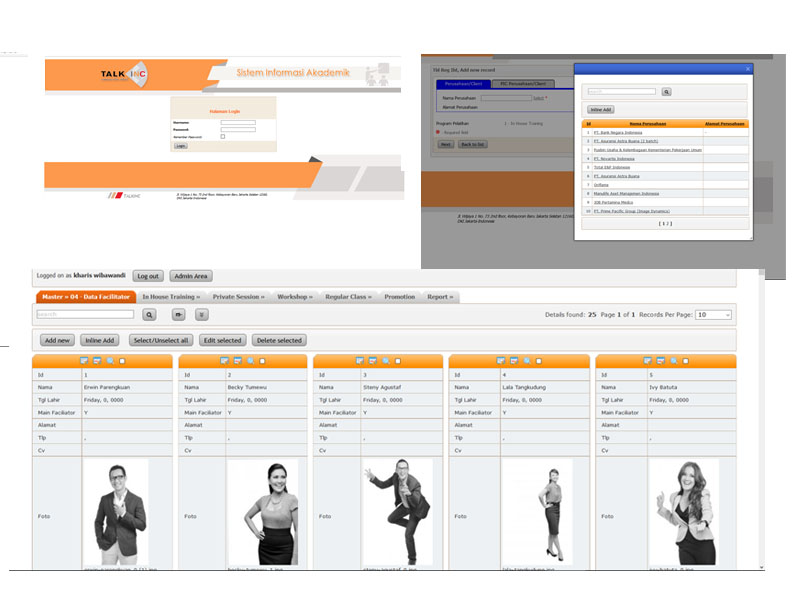Click the Username input field
Viewport: 800px width, 600px height.
pos(238,122)
